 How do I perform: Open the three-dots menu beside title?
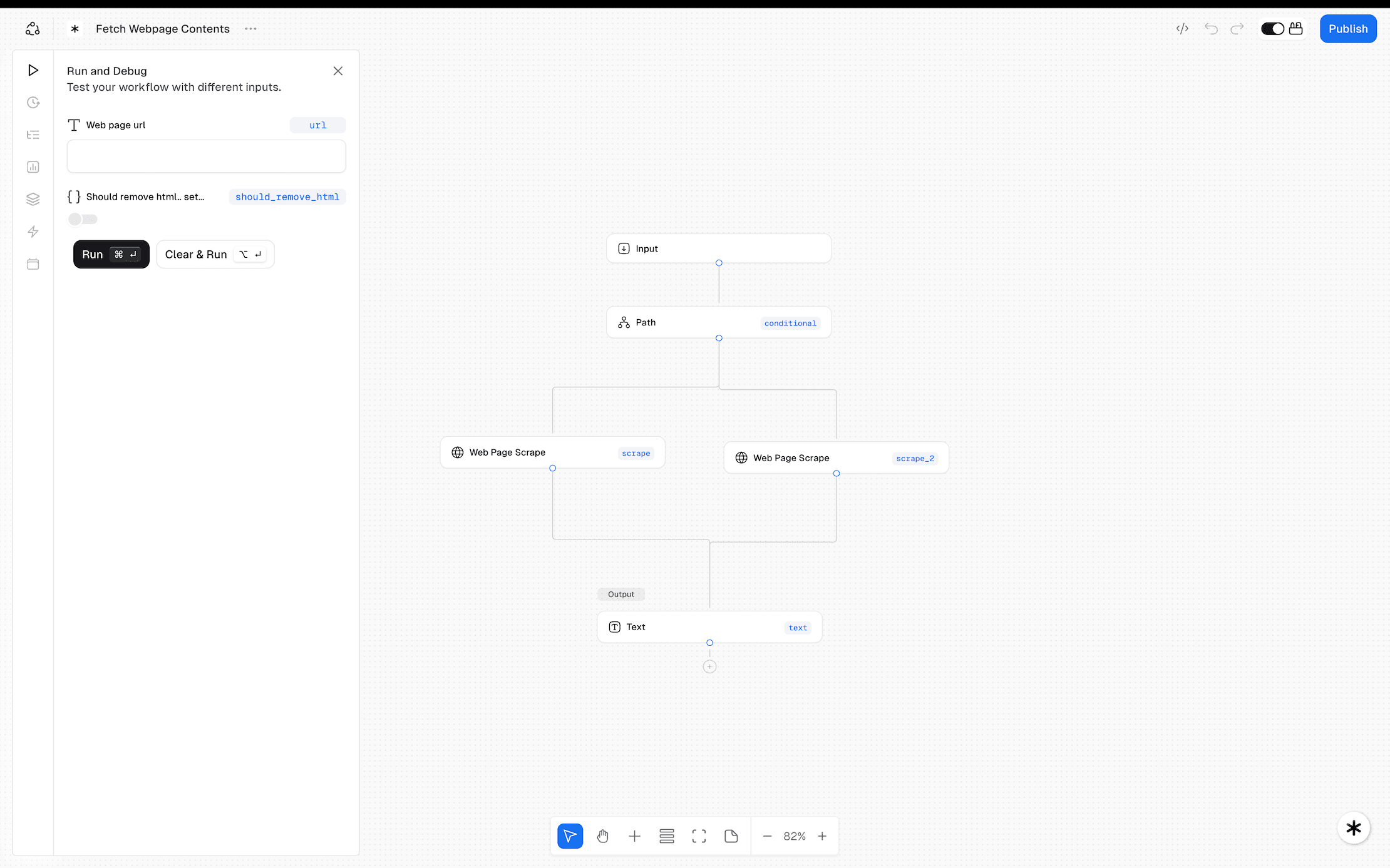click(x=250, y=29)
